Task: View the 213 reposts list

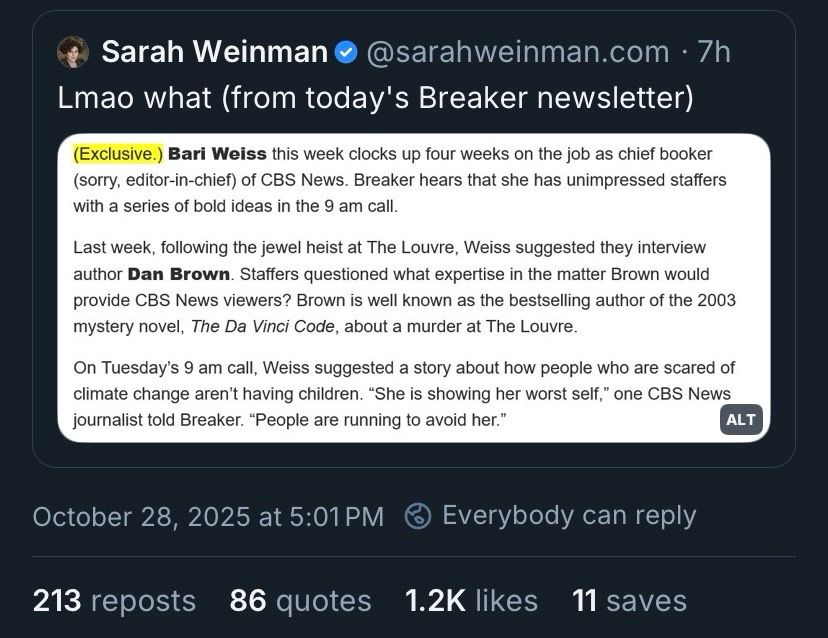Action: [113, 600]
